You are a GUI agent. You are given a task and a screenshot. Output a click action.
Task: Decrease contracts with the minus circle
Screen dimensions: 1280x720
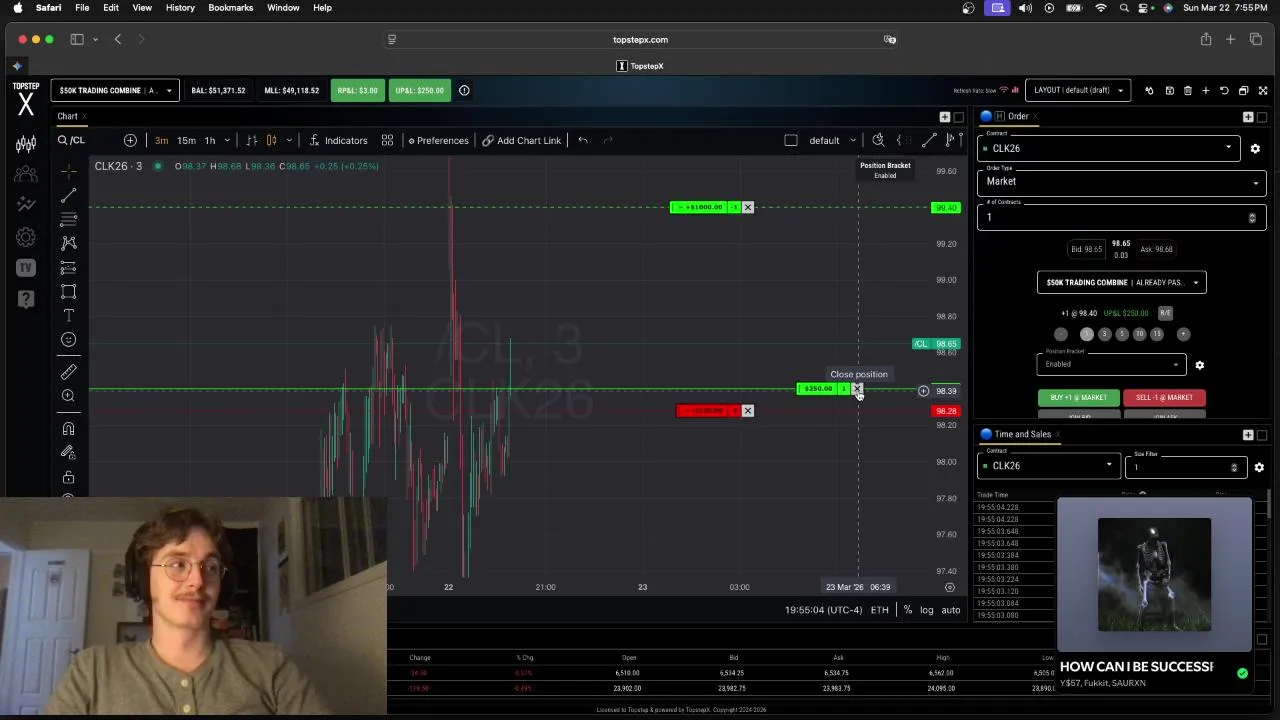1061,334
